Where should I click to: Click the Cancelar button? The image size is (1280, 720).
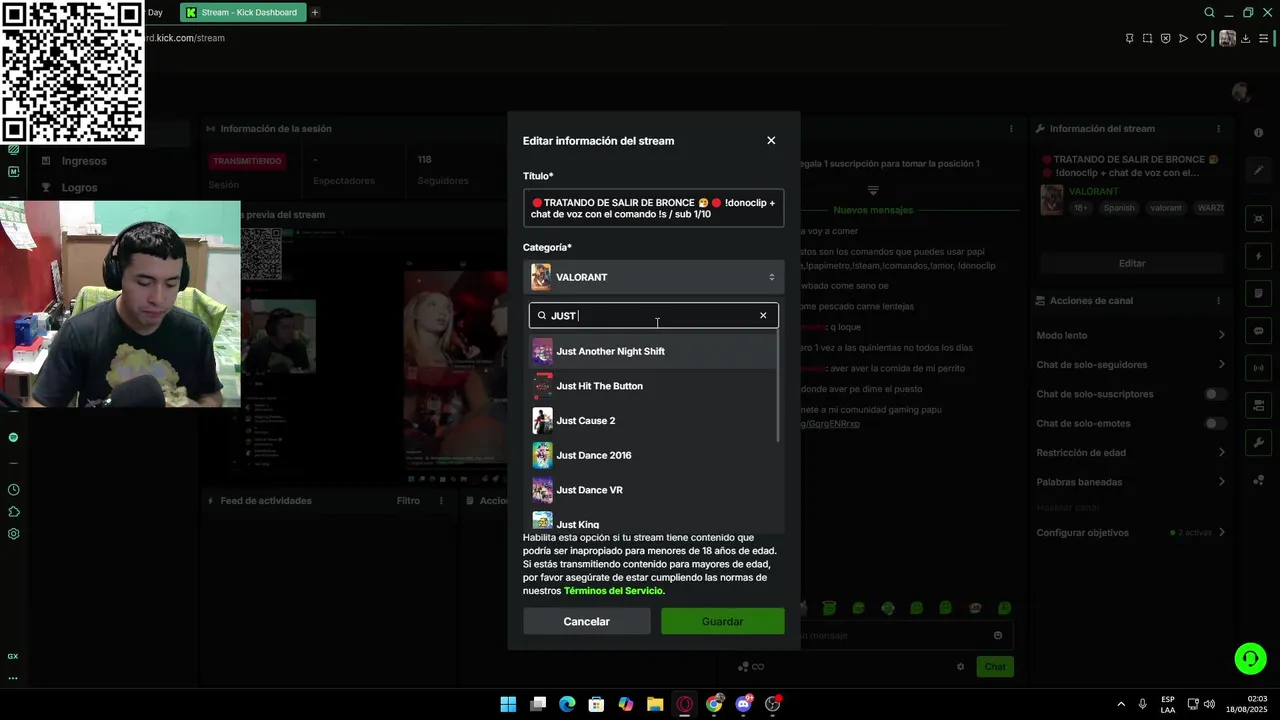click(x=587, y=621)
